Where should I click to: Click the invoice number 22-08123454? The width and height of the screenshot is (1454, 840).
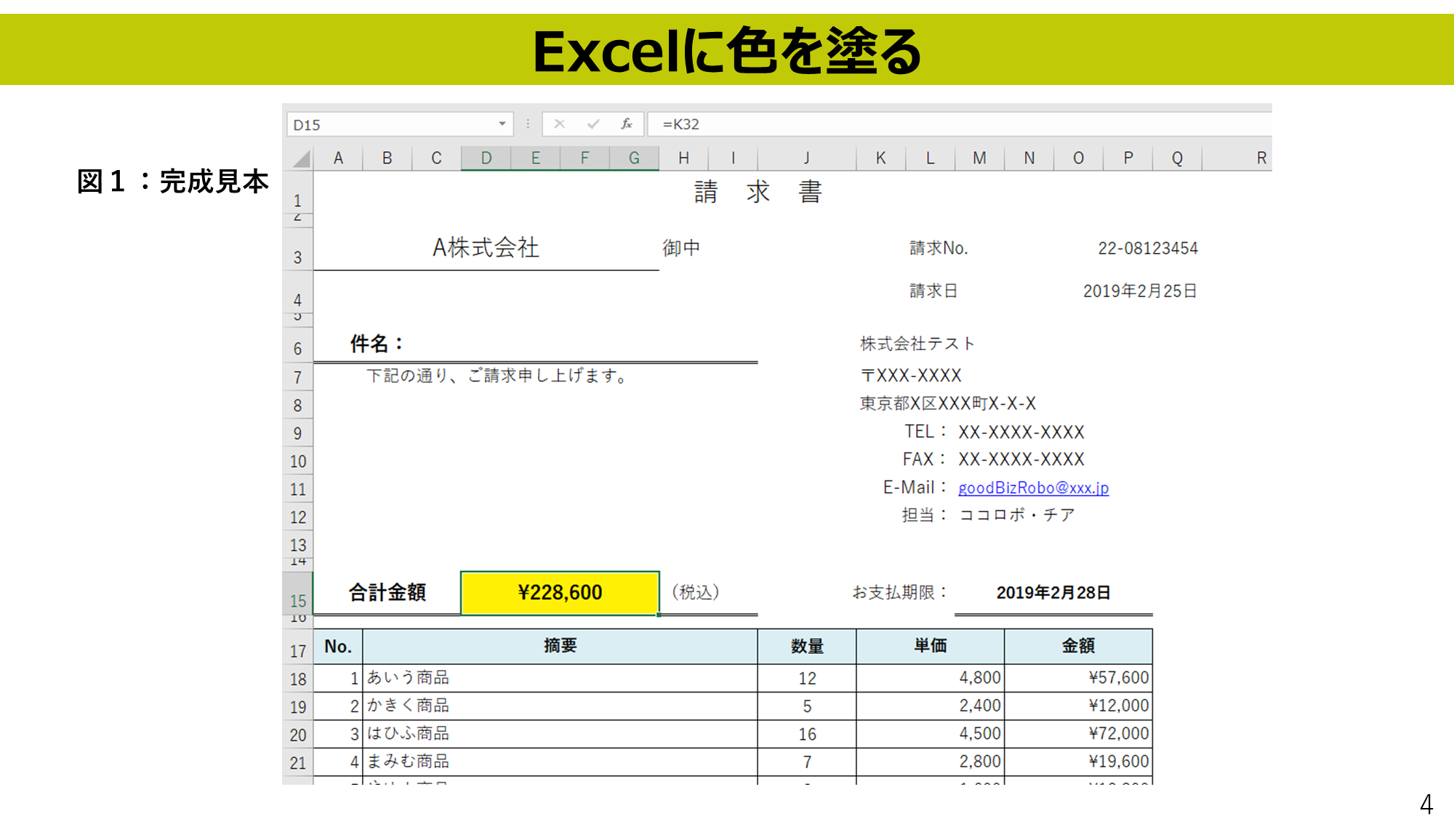tap(1148, 249)
